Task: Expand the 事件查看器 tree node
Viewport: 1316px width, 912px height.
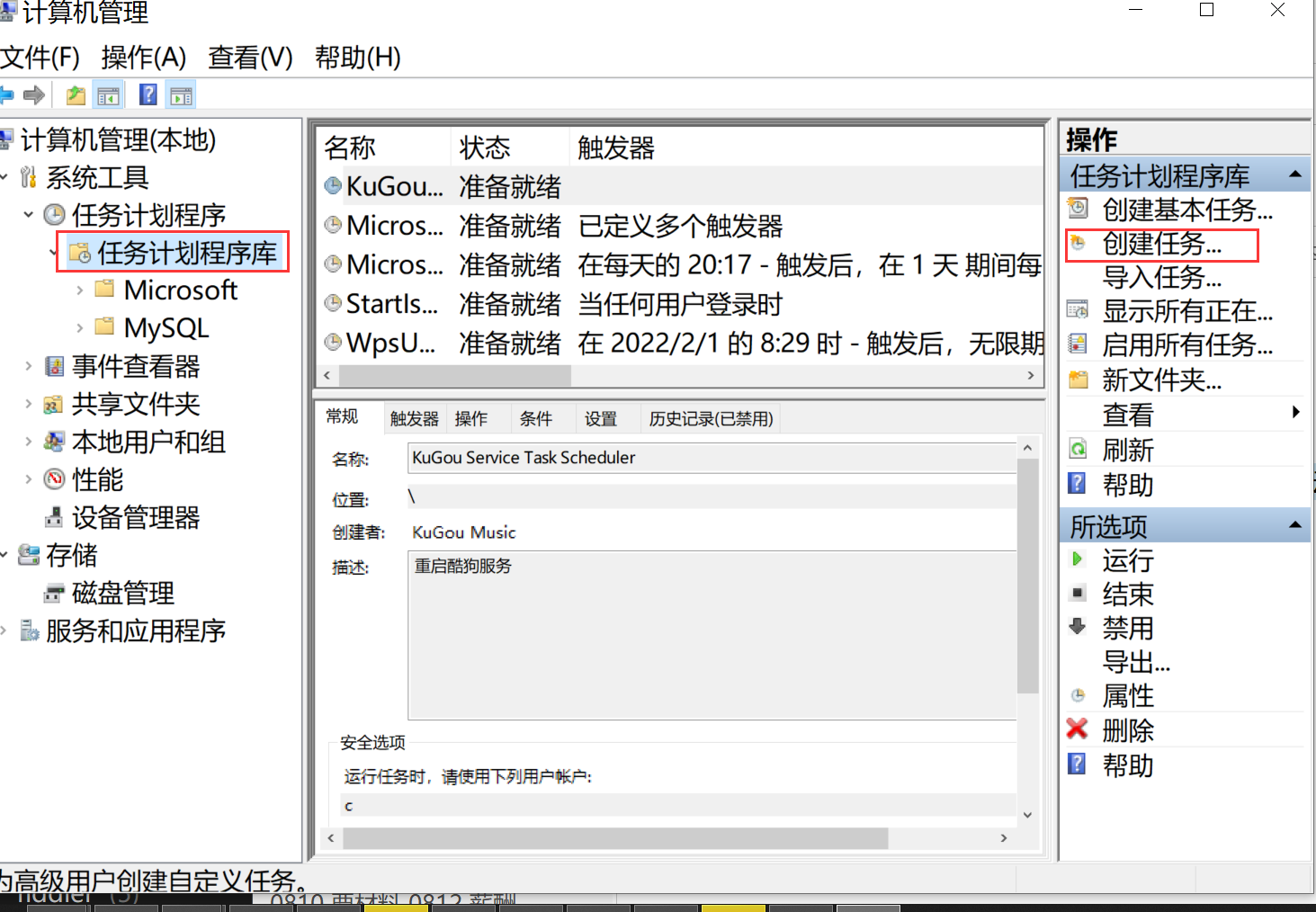Action: 28,366
